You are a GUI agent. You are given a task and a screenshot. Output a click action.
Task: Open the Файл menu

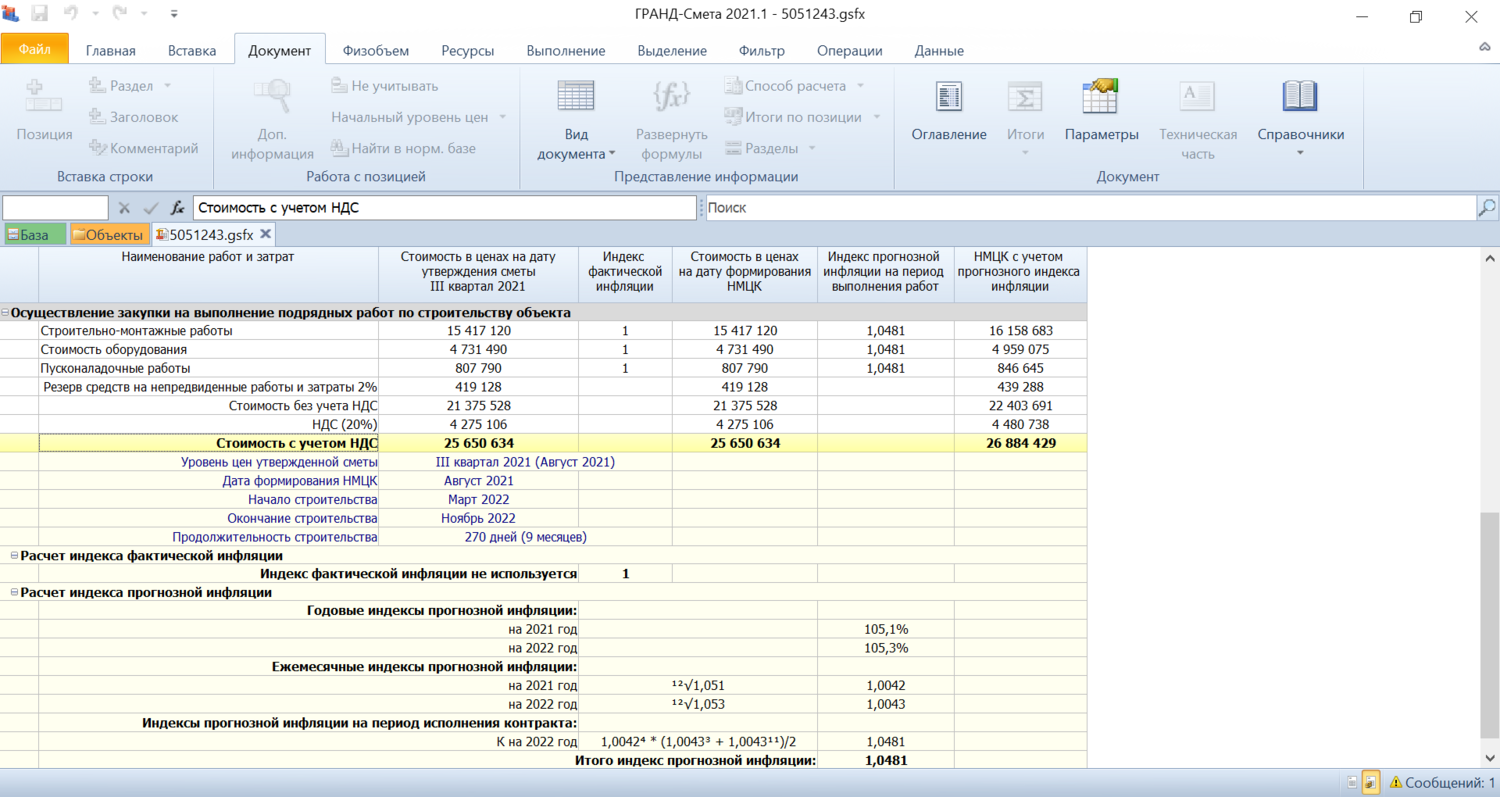(x=35, y=49)
